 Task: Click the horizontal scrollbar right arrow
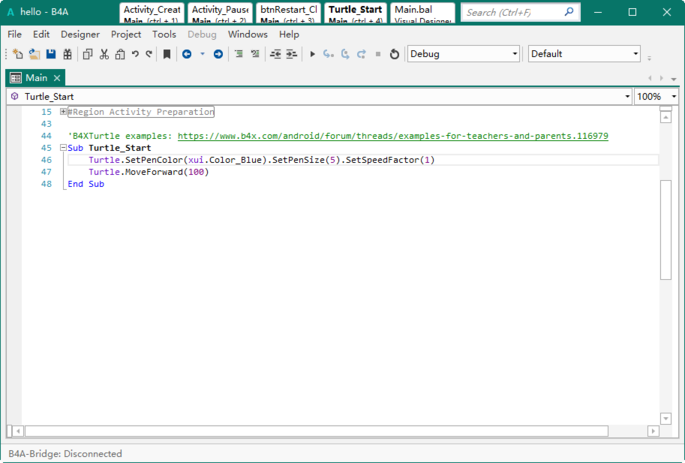[x=653, y=431]
